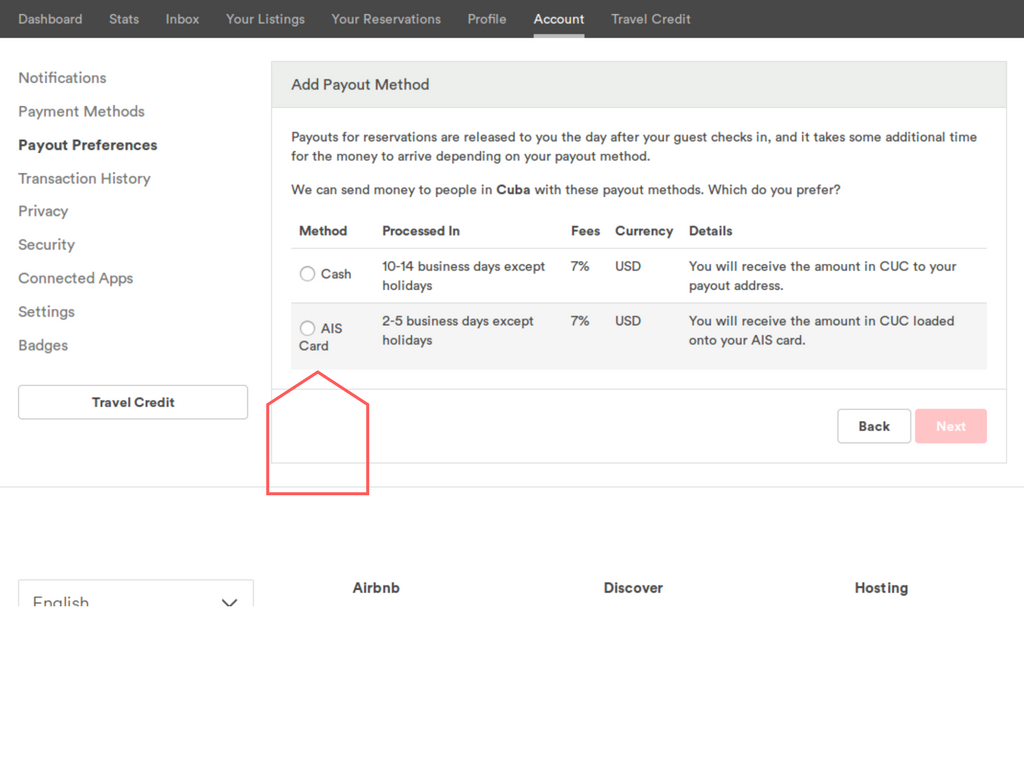Select Travel Credit in top navigation
Viewport: 1024px width, 768px height.
point(651,19)
